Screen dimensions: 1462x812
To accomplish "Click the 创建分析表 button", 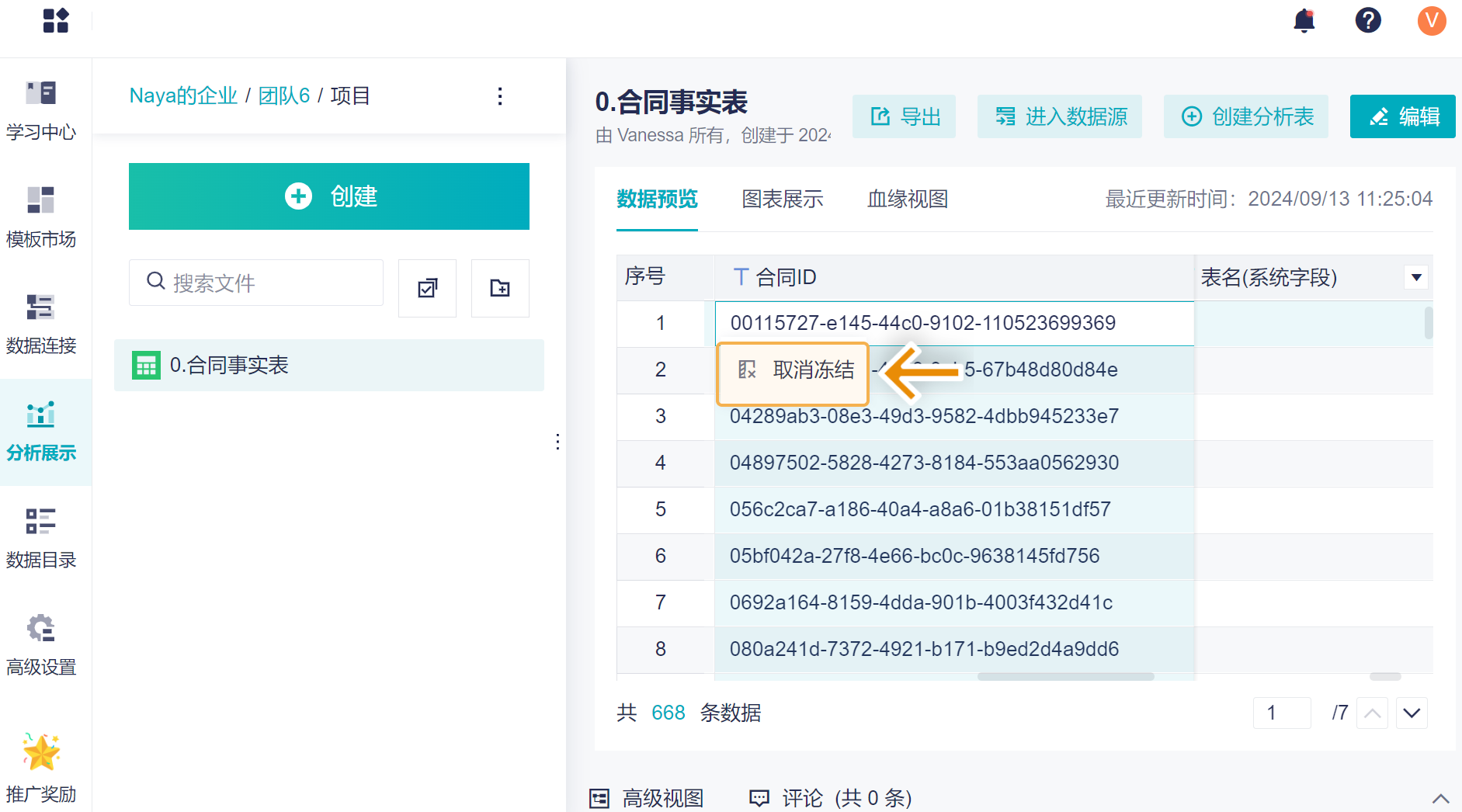I will point(1246,116).
